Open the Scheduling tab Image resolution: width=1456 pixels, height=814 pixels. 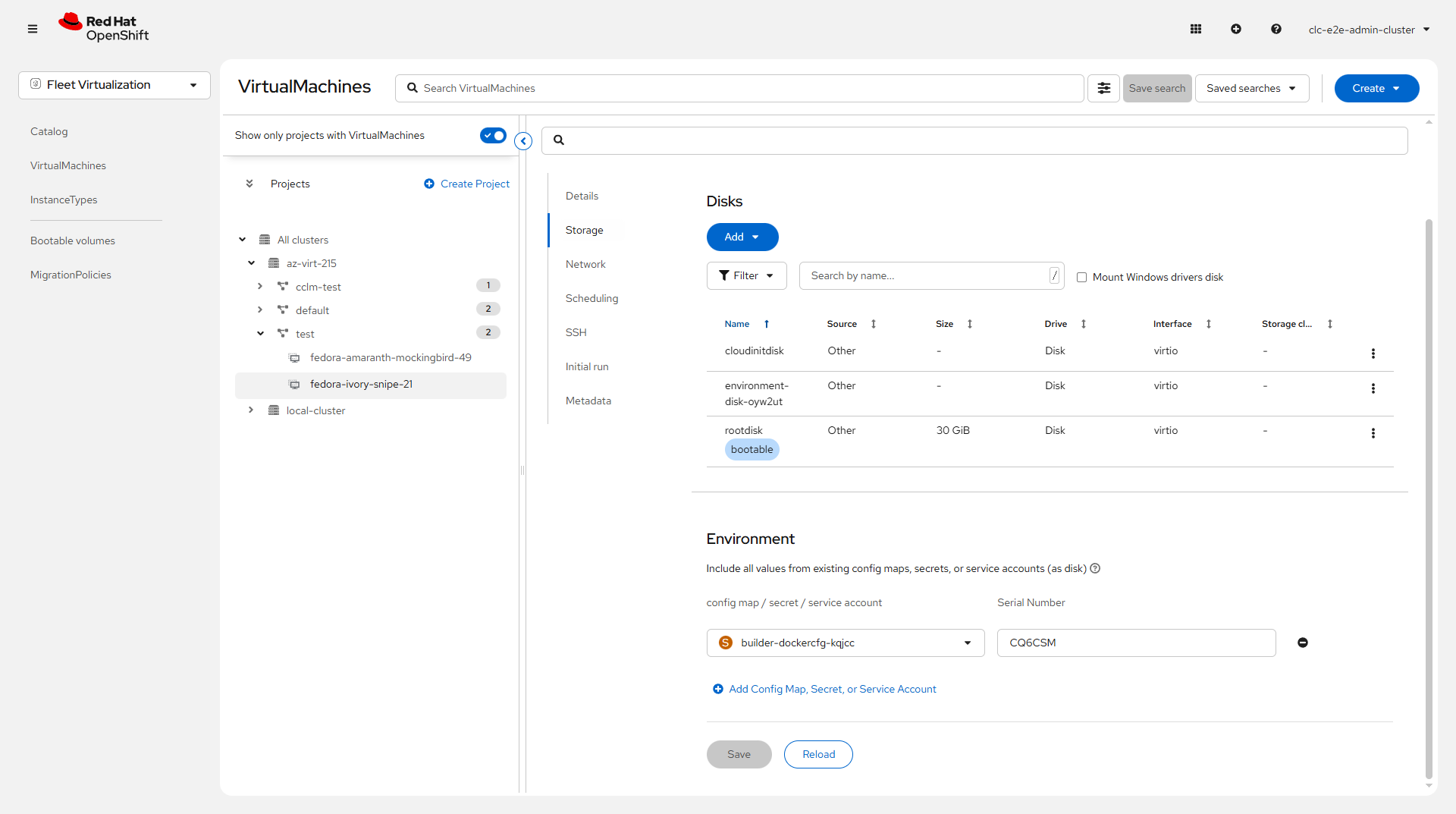pyautogui.click(x=591, y=298)
